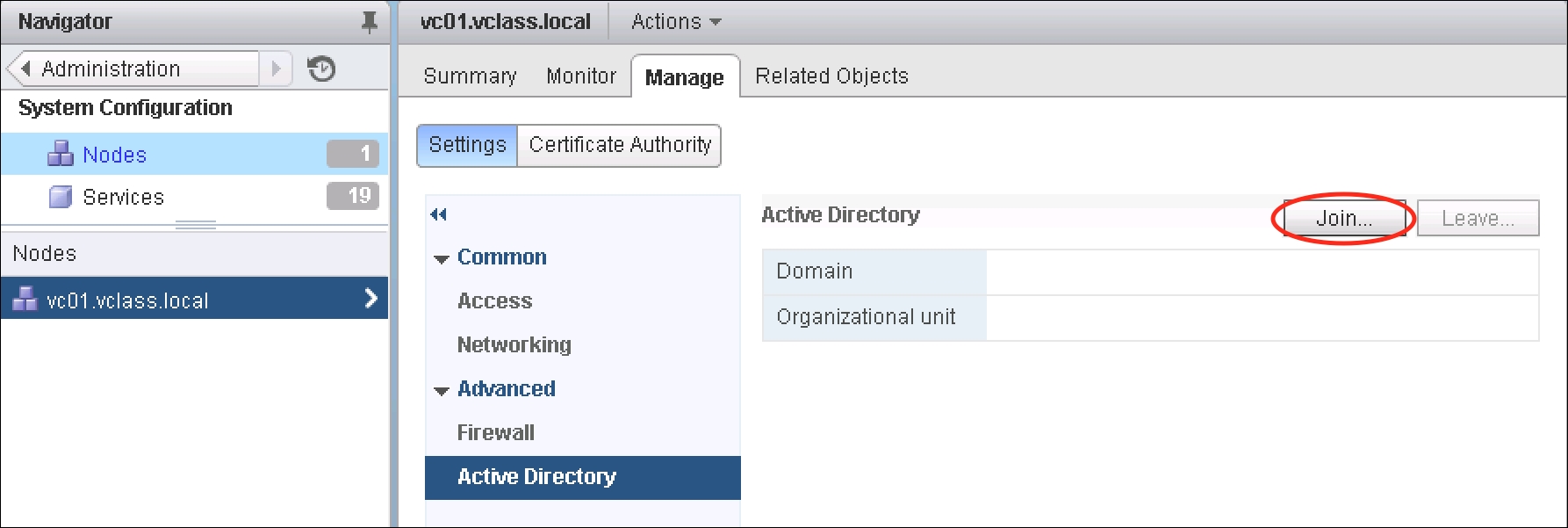Click the navigator splitter grip handle
Image resolution: width=1568 pixels, height=528 pixels.
click(x=196, y=226)
